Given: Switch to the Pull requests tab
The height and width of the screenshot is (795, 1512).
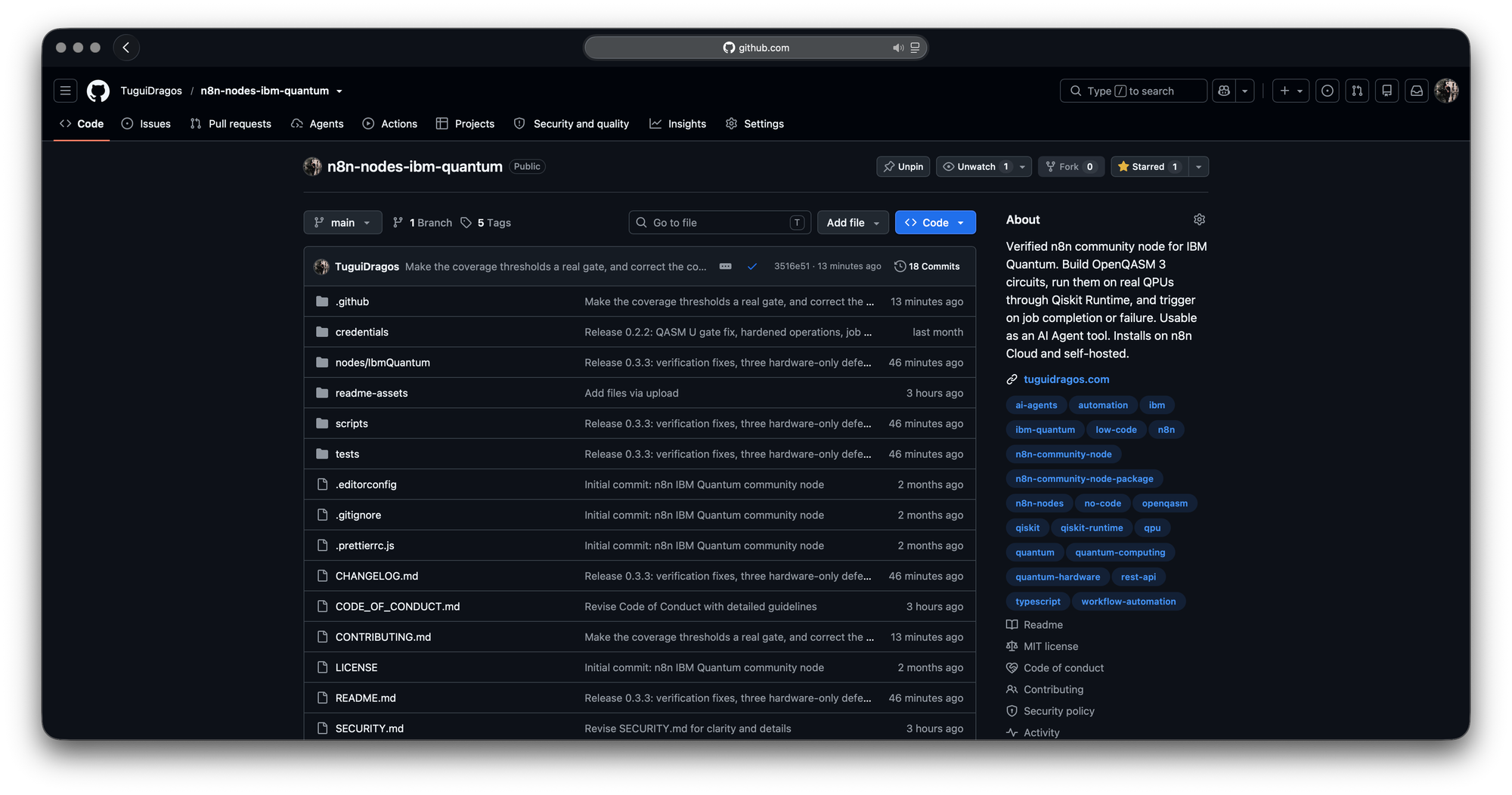Looking at the screenshot, I should point(231,124).
